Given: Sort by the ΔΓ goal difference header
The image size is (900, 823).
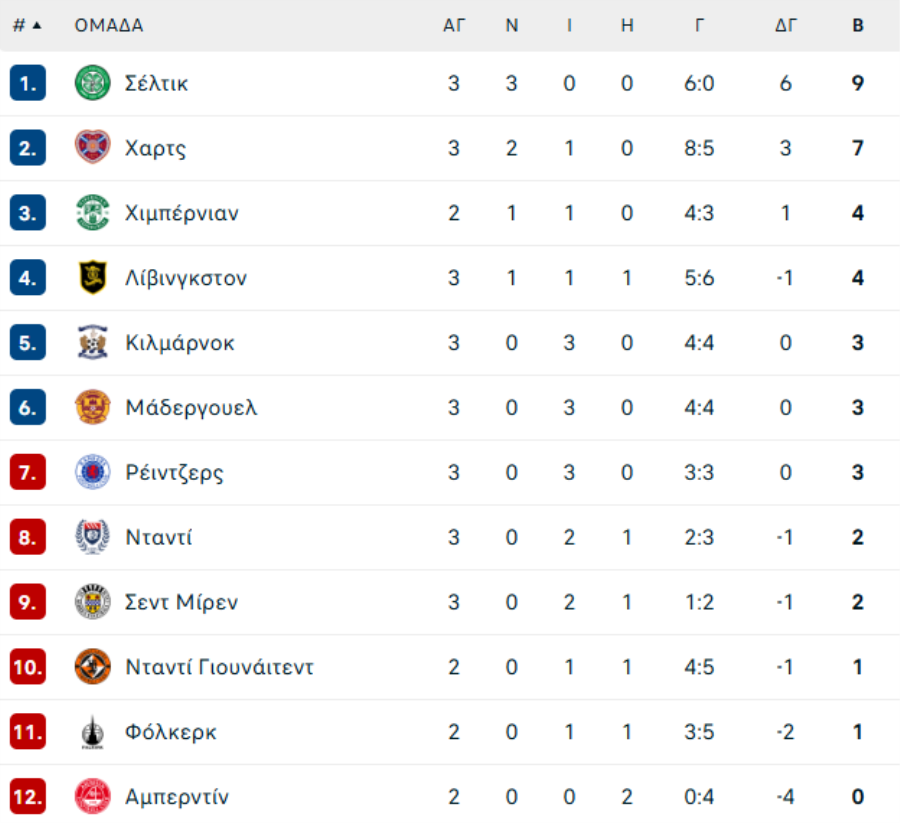Looking at the screenshot, I should click(786, 25).
